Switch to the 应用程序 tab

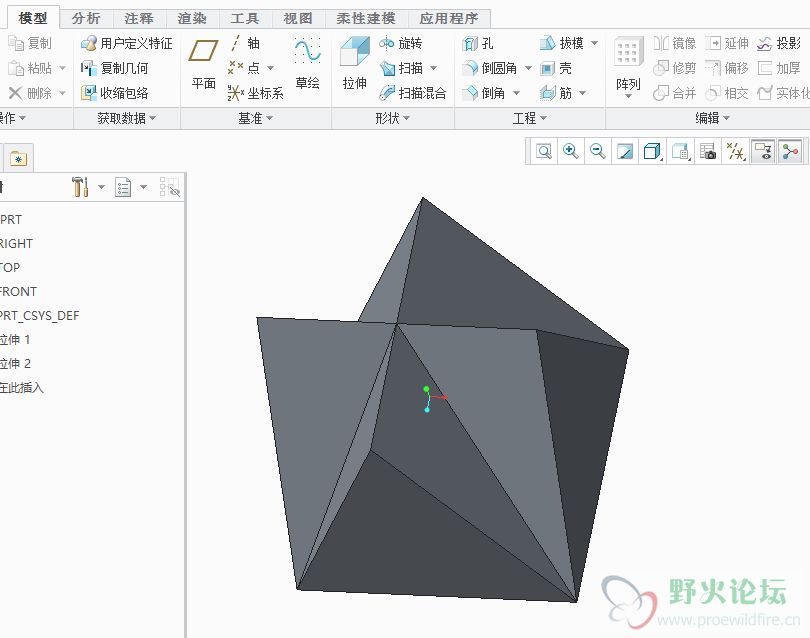tap(449, 18)
